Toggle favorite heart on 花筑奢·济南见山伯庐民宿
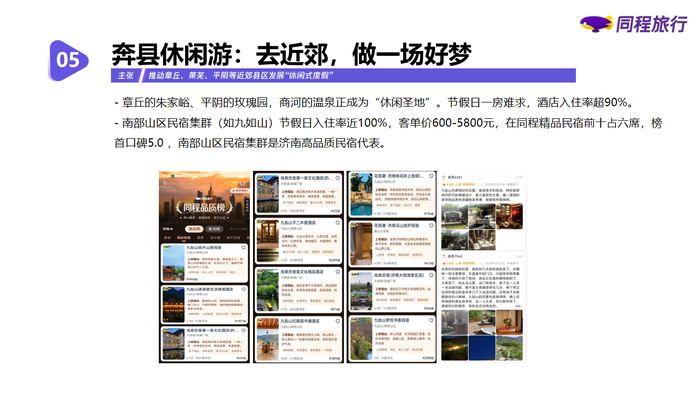The width and height of the screenshot is (700, 399). [x=431, y=226]
